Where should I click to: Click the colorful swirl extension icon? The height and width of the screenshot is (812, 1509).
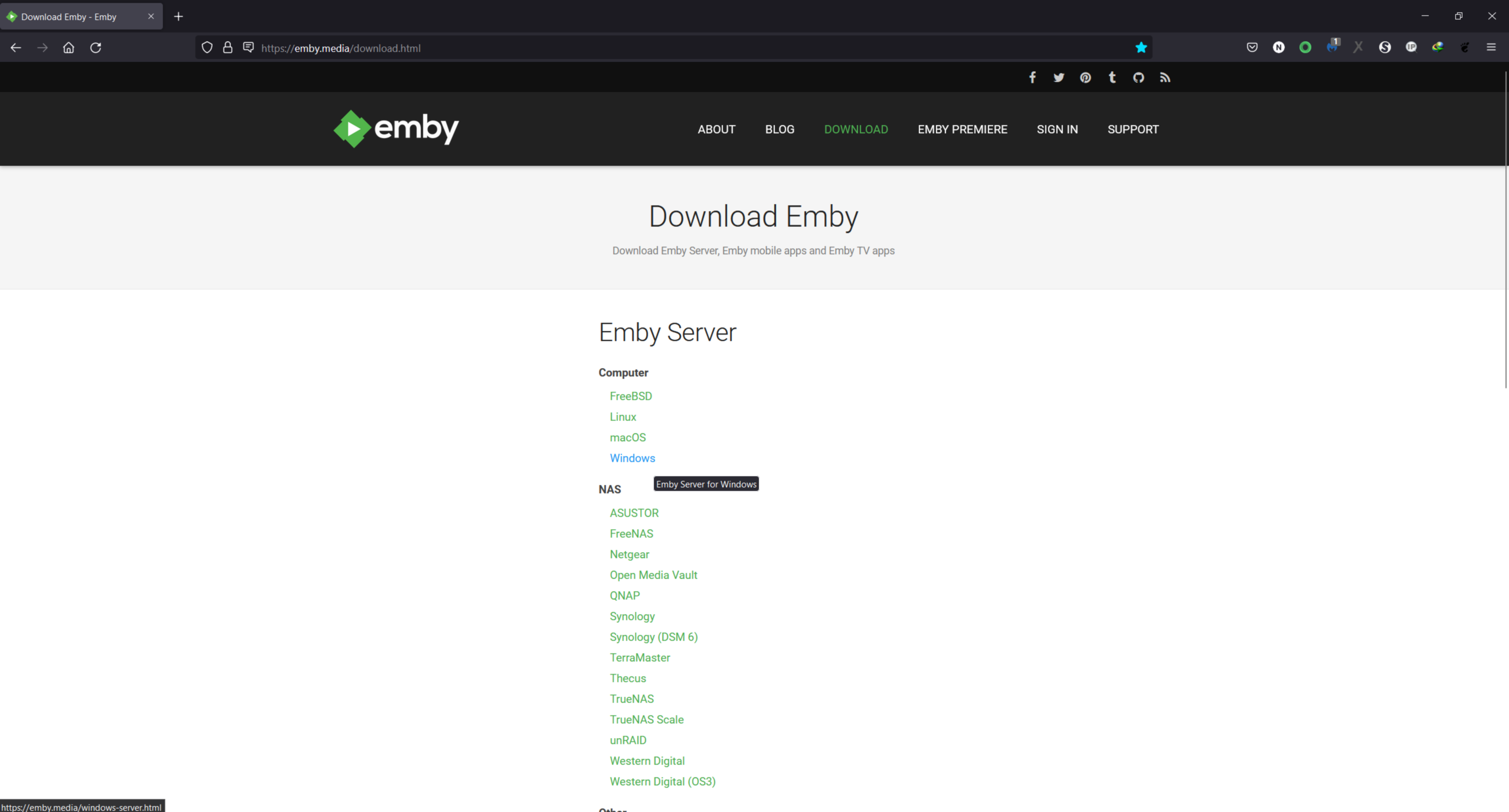point(1438,48)
